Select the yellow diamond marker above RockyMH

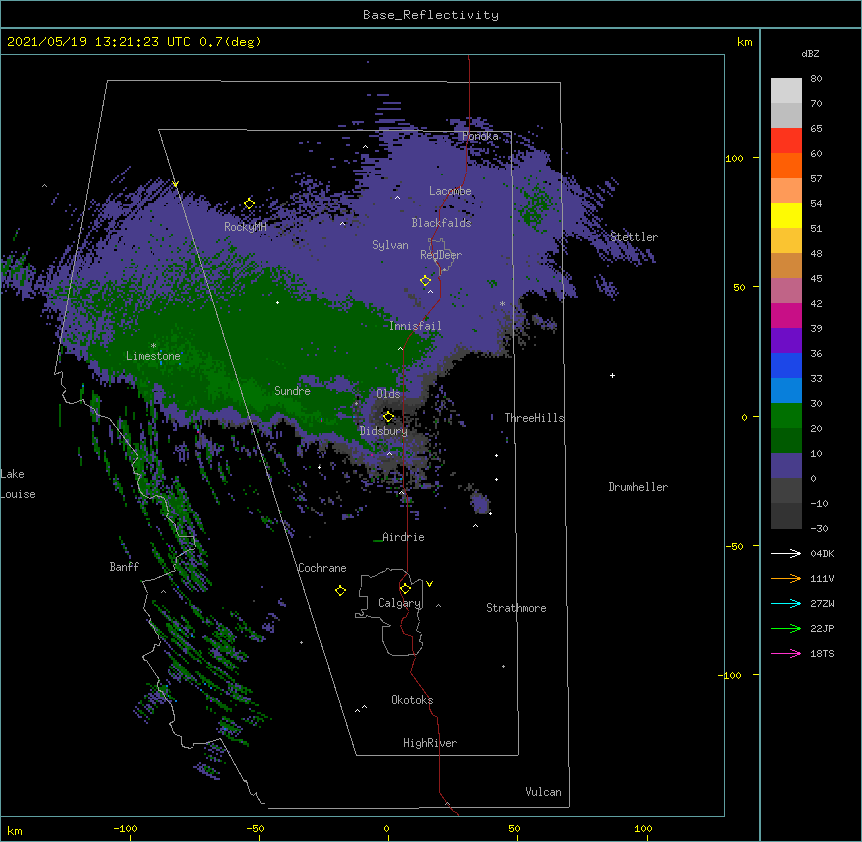coord(249,204)
